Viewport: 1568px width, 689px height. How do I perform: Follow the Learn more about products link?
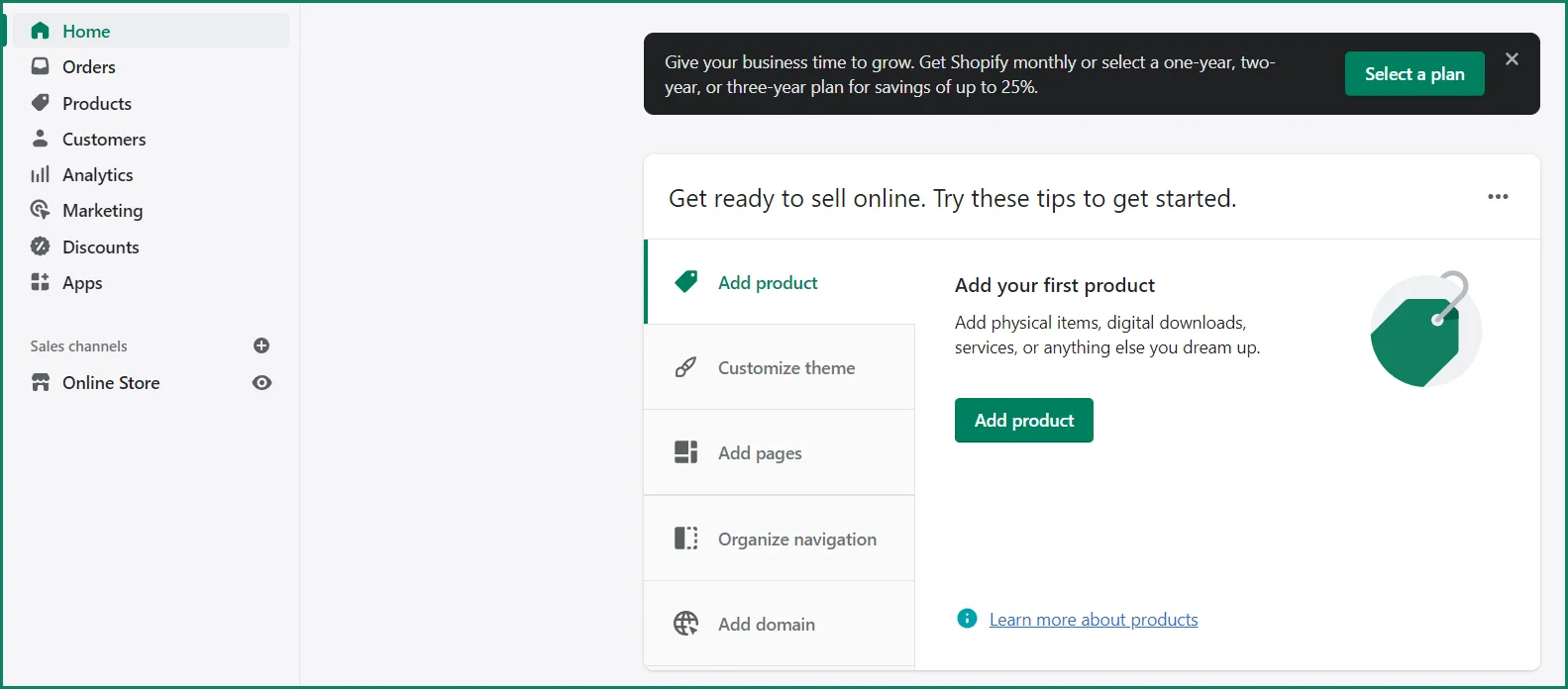[x=1094, y=620]
